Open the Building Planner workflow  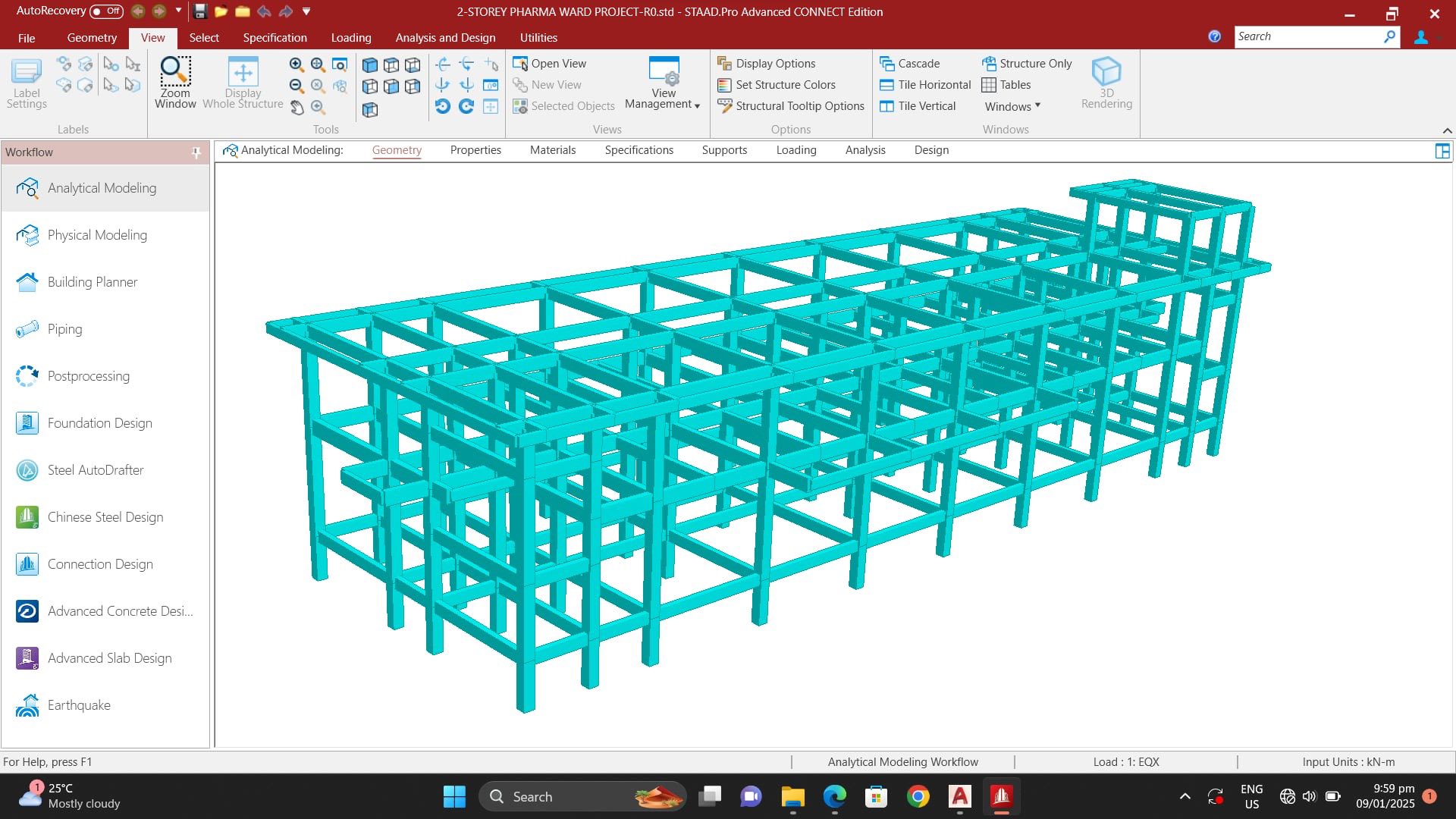[105, 282]
